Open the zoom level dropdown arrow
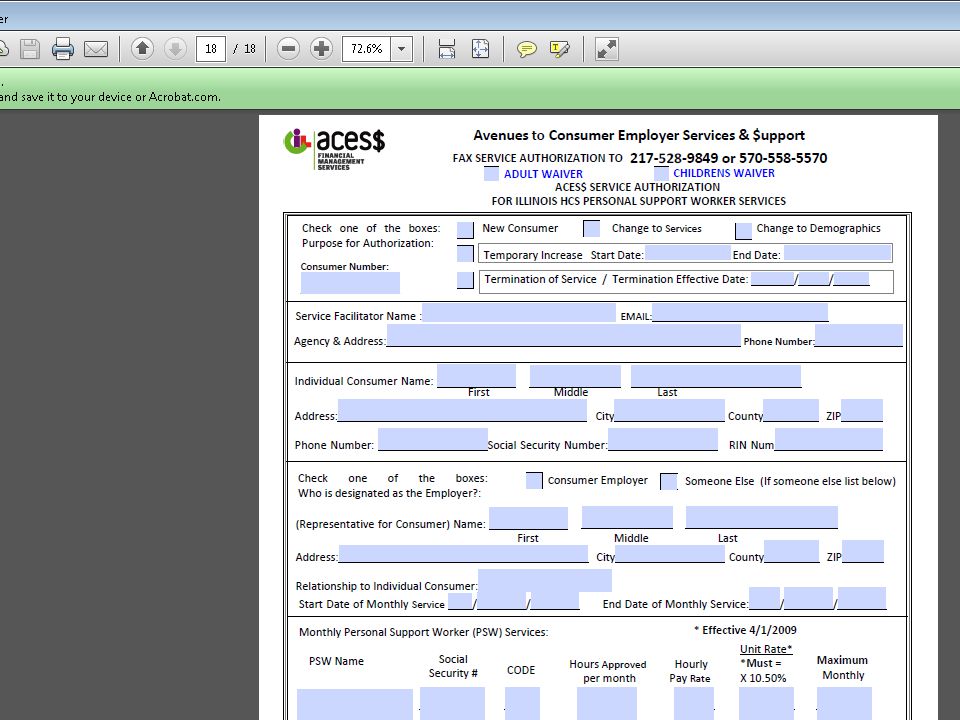The height and width of the screenshot is (720, 960). click(x=402, y=49)
